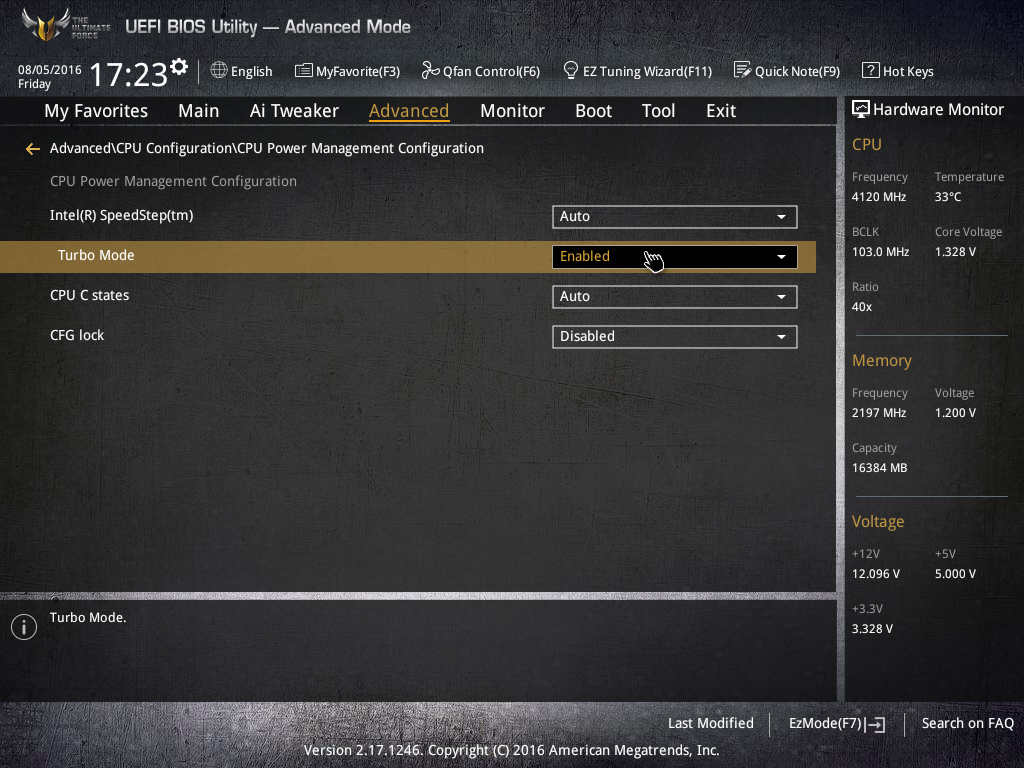Click the breadcrumb path text
Screen dimensions: 1024x768
point(266,148)
